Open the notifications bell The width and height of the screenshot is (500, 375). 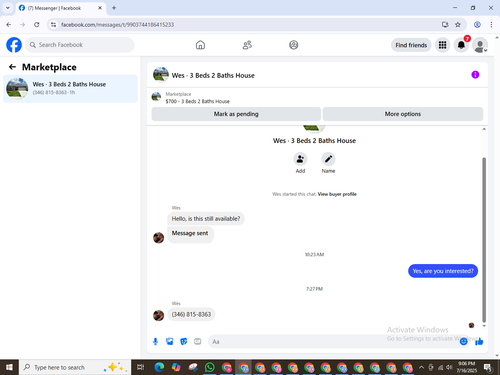tap(461, 45)
